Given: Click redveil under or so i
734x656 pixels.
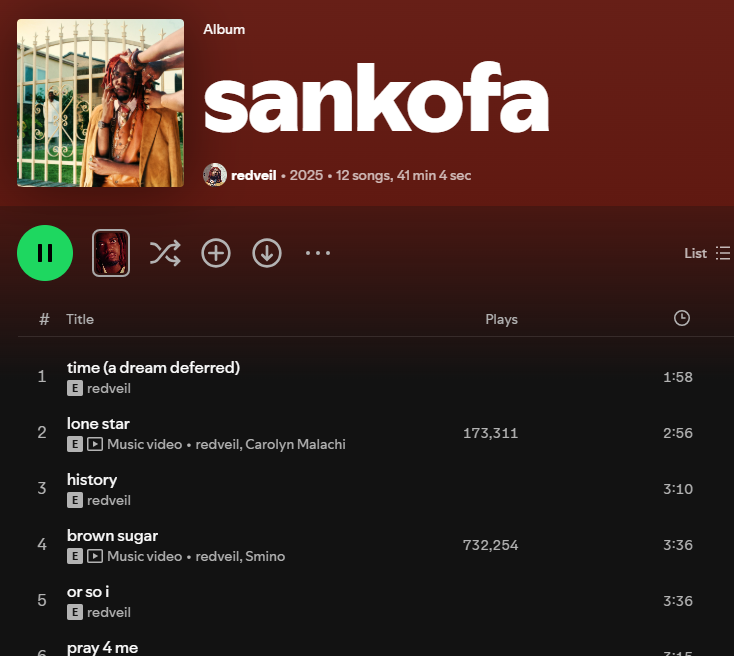Looking at the screenshot, I should (x=109, y=612).
